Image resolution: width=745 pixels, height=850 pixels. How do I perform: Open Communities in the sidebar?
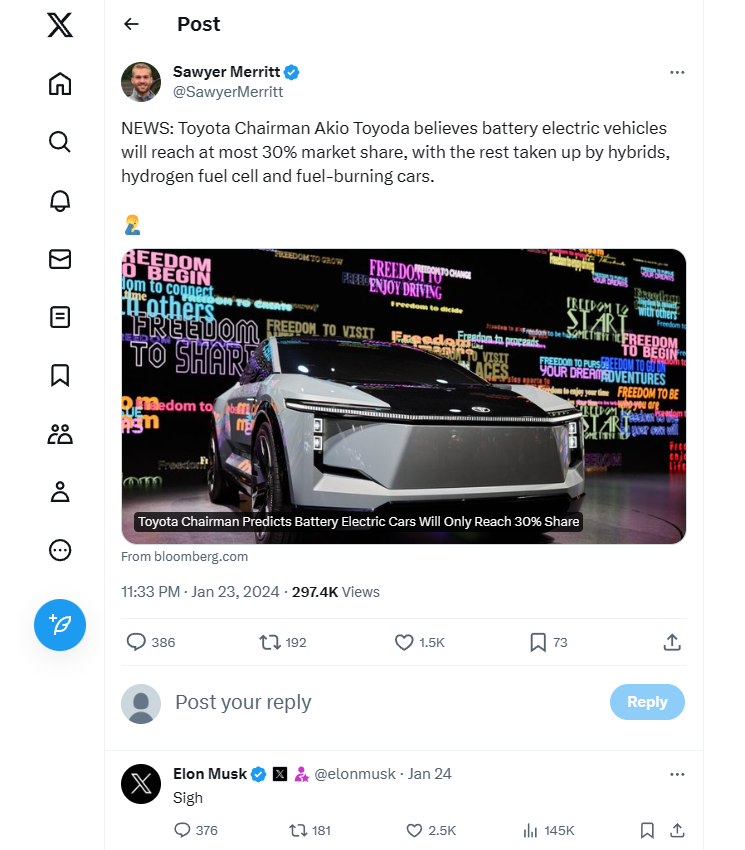[60, 434]
